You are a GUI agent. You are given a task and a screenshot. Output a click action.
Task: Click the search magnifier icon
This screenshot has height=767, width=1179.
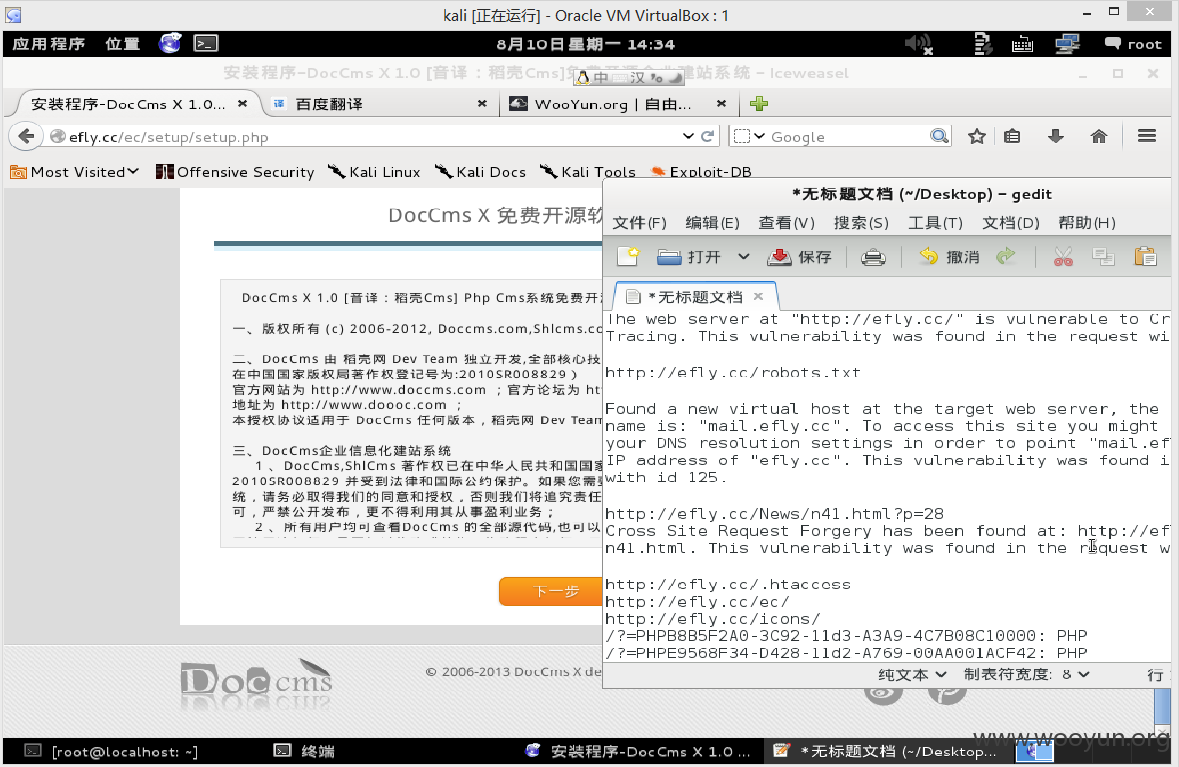click(x=939, y=136)
